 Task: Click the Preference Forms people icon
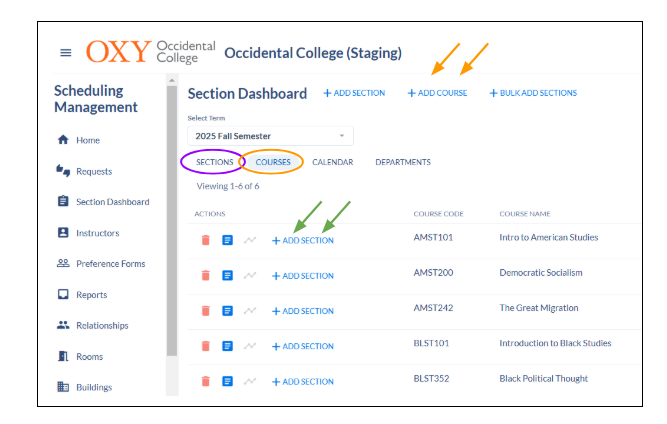[x=63, y=263]
